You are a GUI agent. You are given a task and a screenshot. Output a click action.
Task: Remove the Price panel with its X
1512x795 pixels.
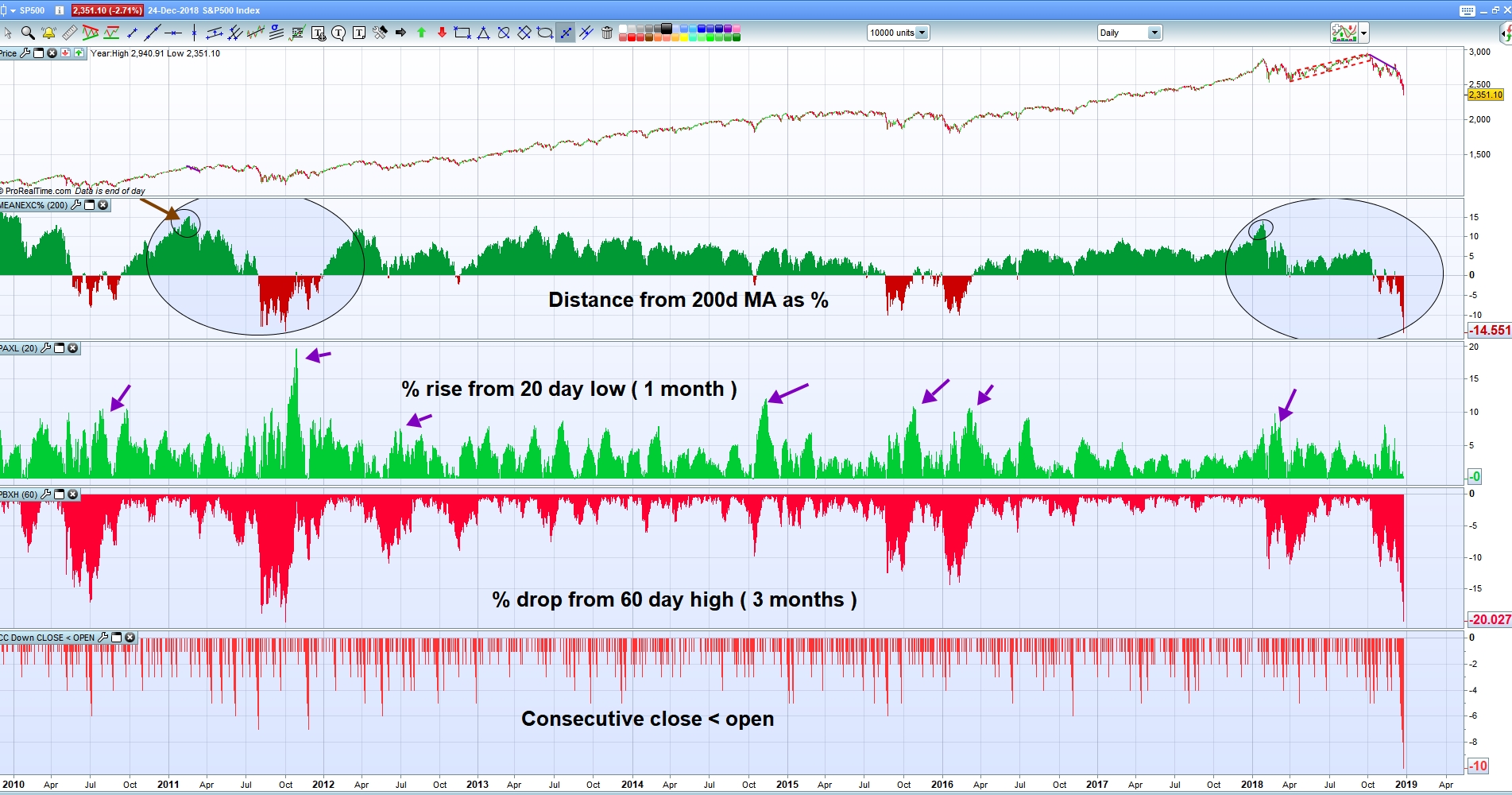52,53
